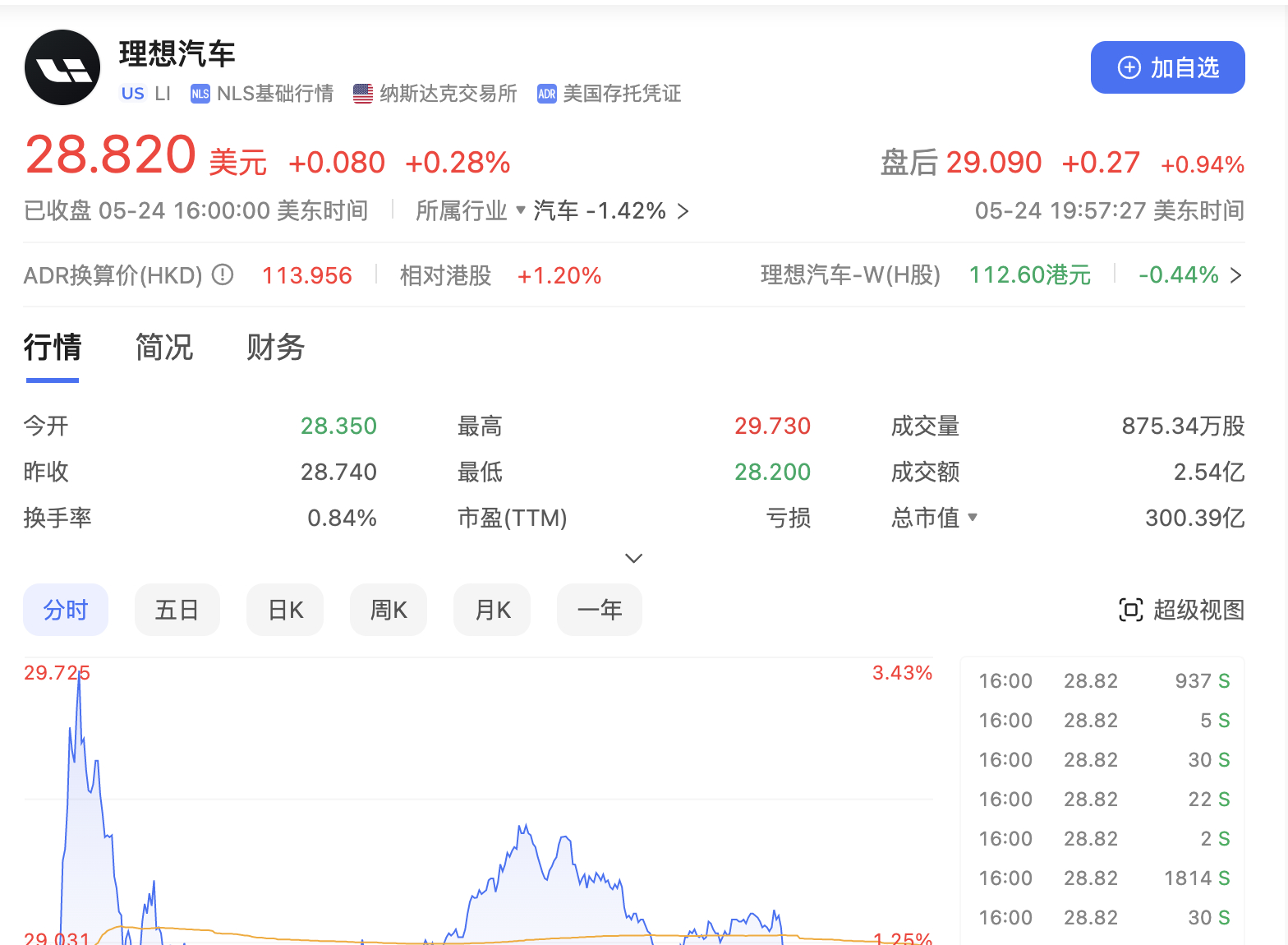Click the 成交额 value 2.54亿
The width and height of the screenshot is (1288, 945).
pos(1209,472)
